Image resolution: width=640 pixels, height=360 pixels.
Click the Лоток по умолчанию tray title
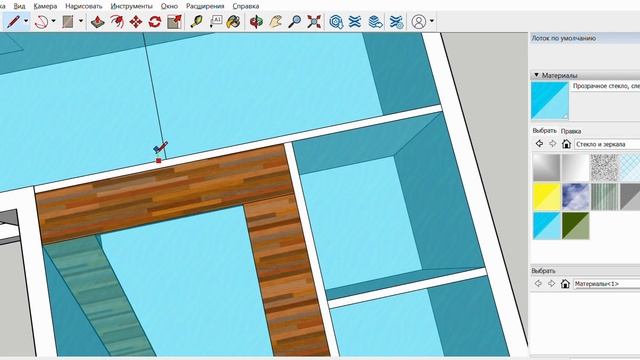click(x=563, y=38)
